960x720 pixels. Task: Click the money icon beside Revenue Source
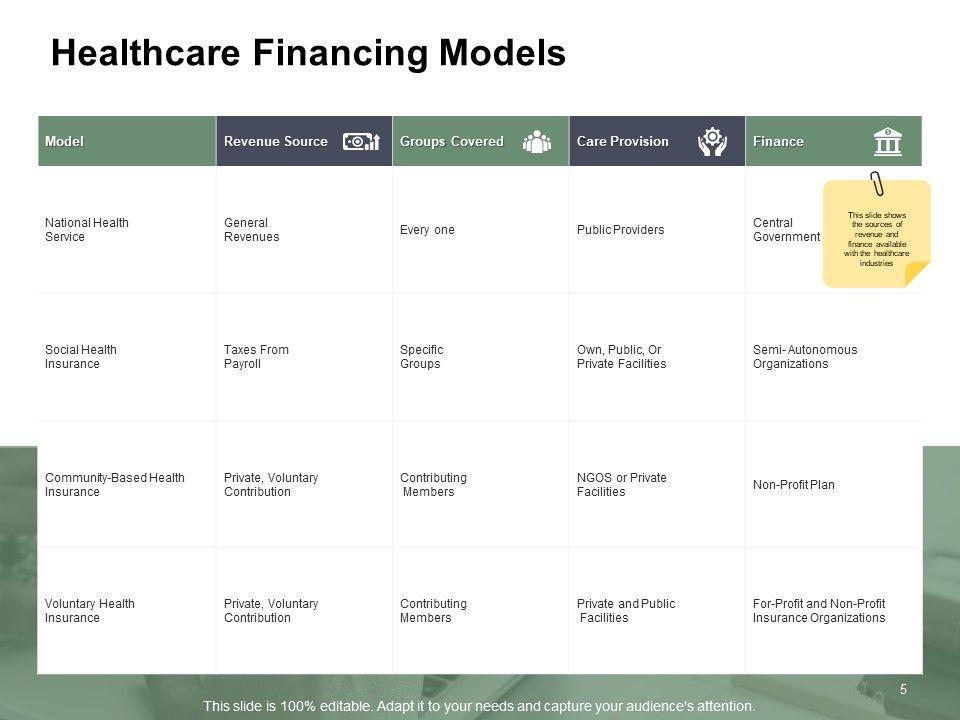pyautogui.click(x=361, y=142)
